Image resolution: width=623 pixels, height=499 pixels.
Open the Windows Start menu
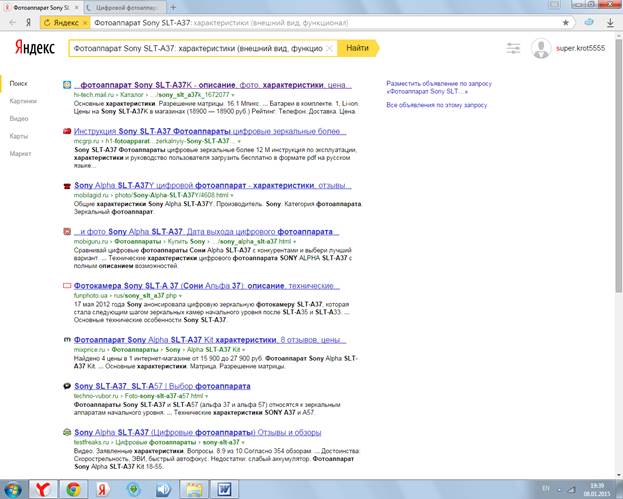tap(12, 489)
